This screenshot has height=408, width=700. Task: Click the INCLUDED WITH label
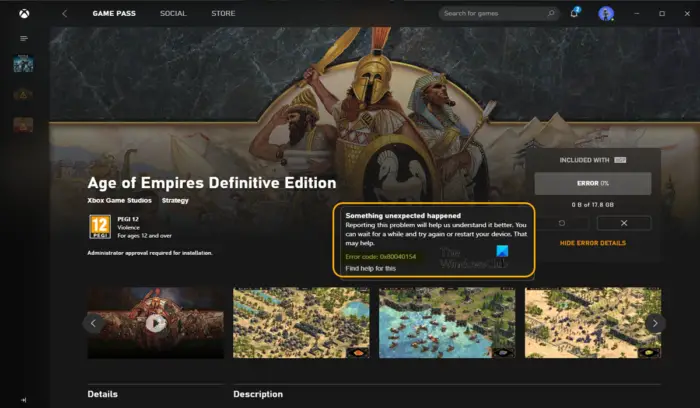(584, 160)
